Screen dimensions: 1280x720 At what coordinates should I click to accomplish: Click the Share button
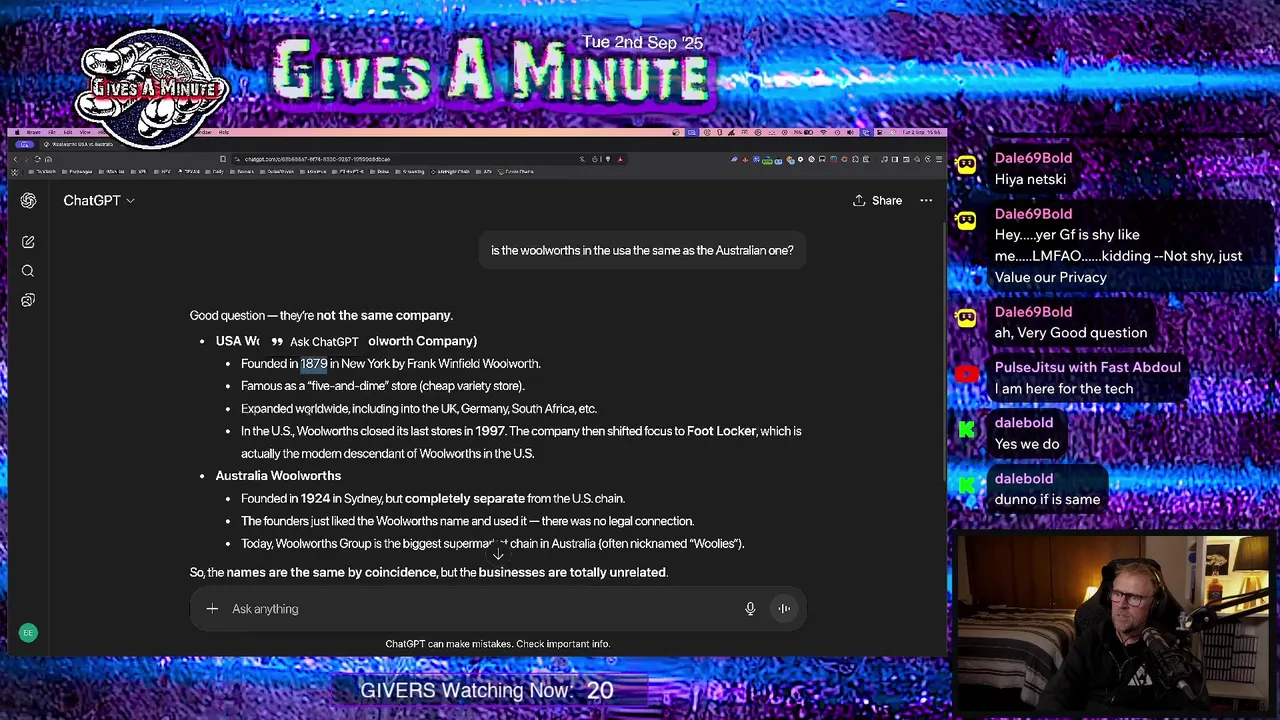pos(877,200)
